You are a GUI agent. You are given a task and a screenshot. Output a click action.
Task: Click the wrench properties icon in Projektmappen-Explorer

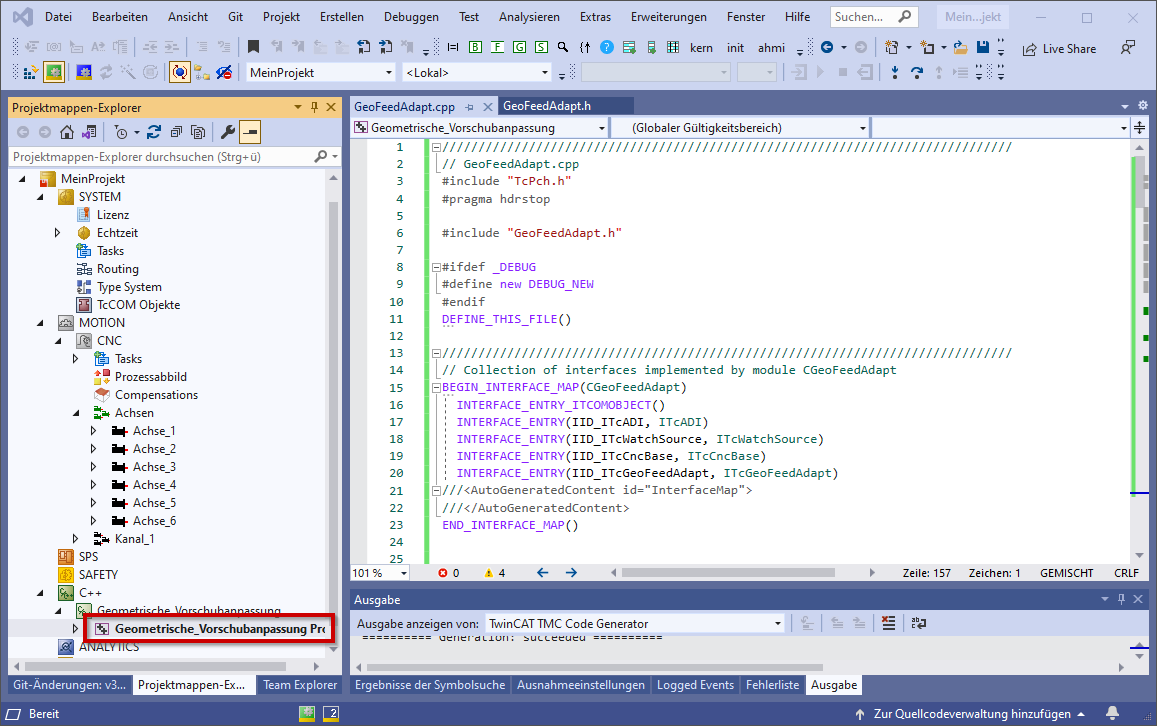[228, 132]
